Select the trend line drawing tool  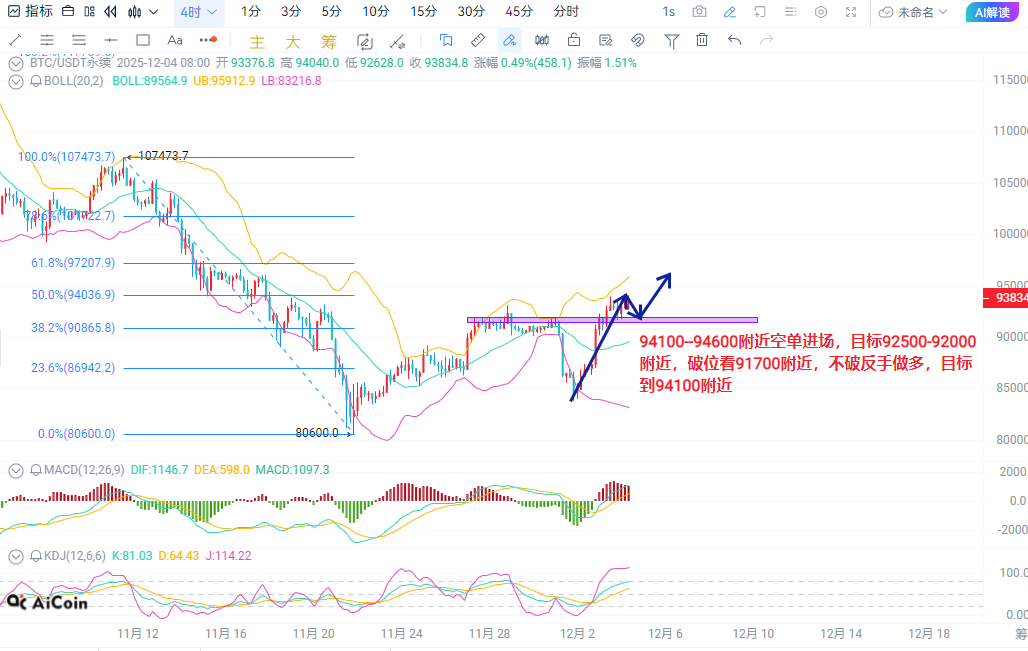[15, 41]
